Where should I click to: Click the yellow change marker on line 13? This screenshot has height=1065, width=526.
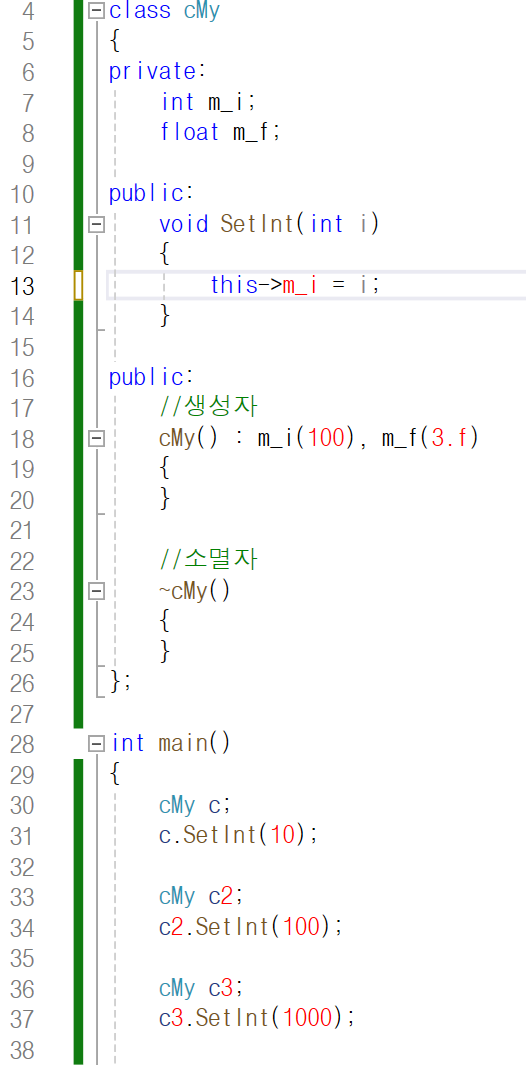click(77, 285)
